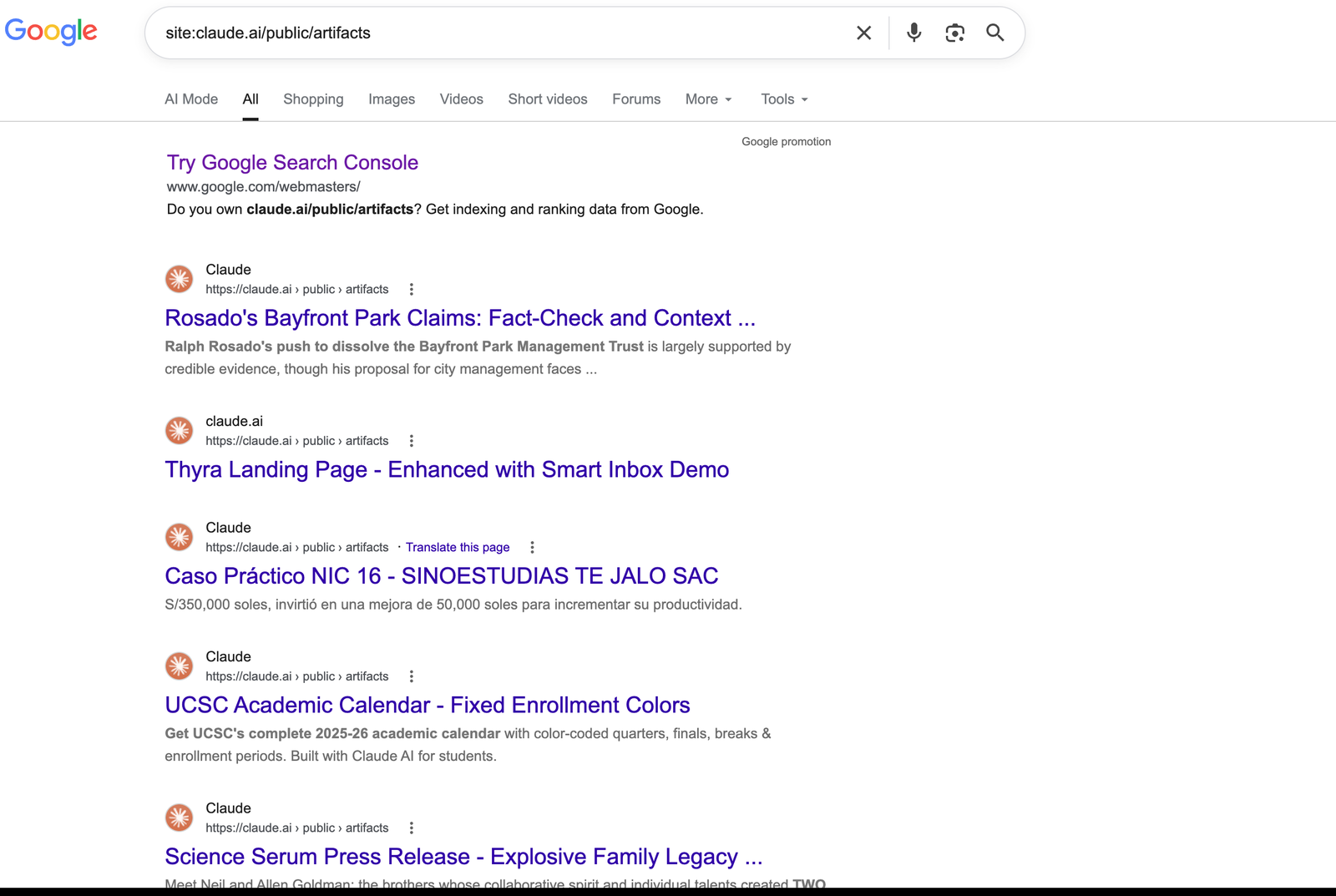
Task: Clear the search box with the X icon
Action: [x=864, y=33]
